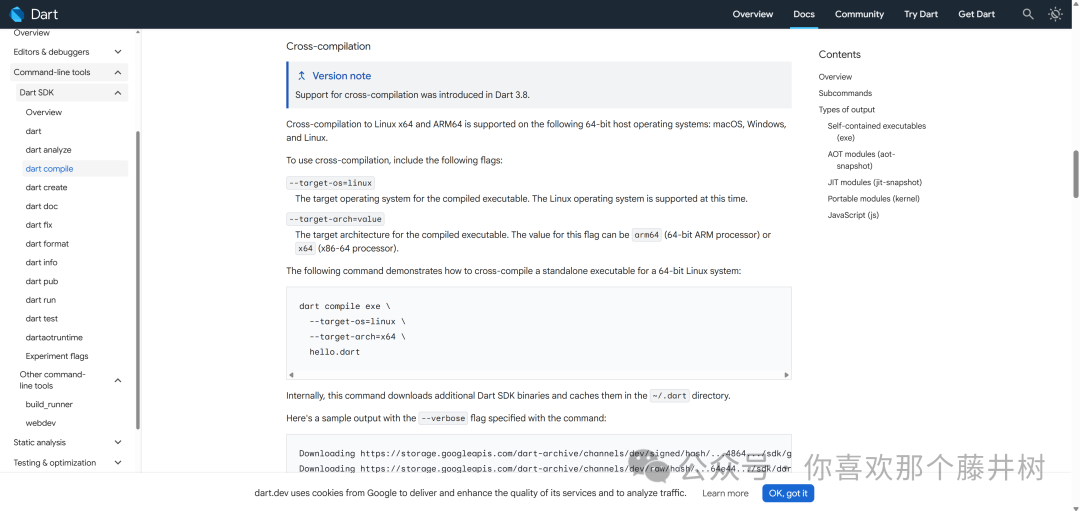Open the Overview top navigation item
Viewport: 1080px width, 511px height.
(x=752, y=14)
